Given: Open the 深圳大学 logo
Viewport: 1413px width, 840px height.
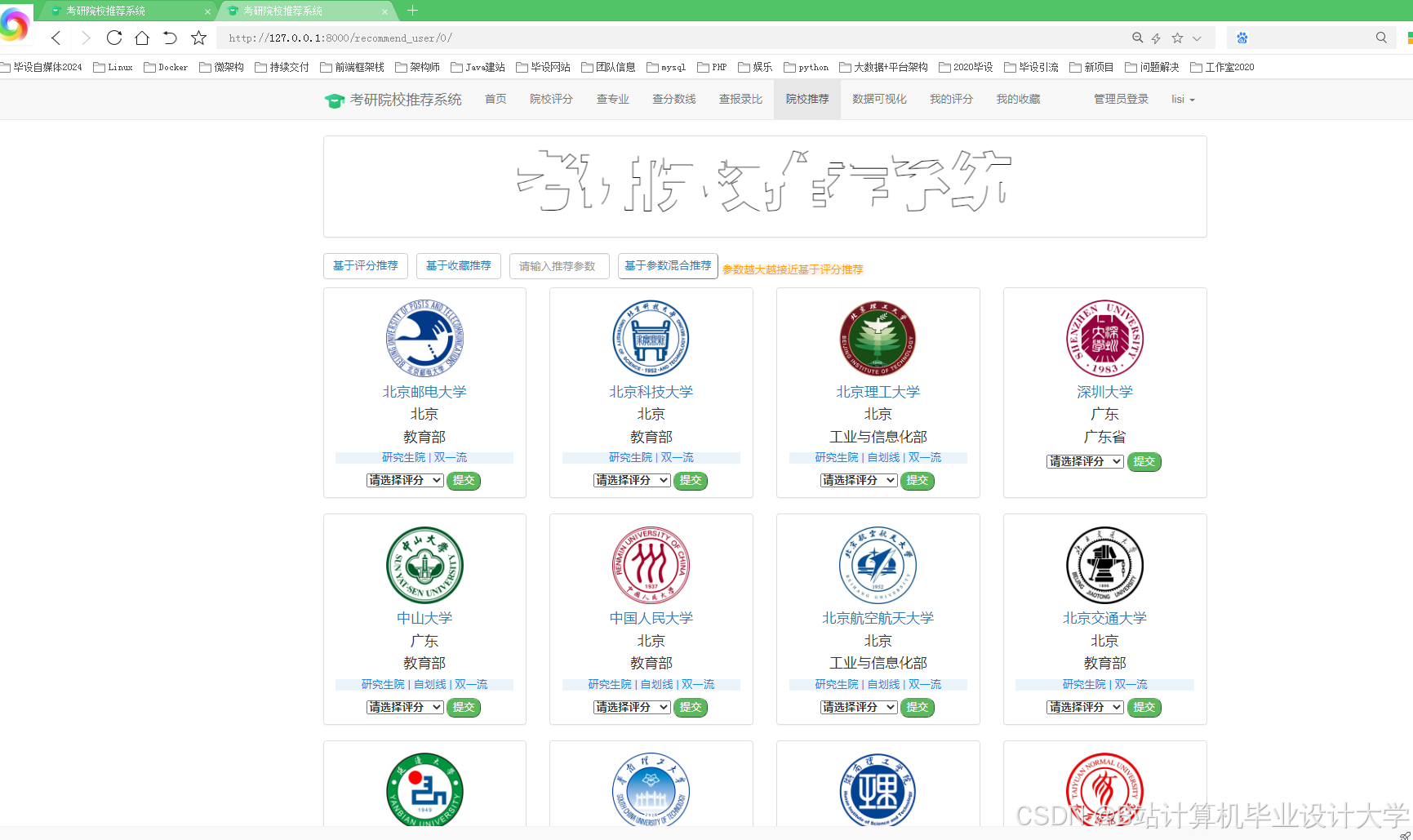Looking at the screenshot, I should (1104, 338).
